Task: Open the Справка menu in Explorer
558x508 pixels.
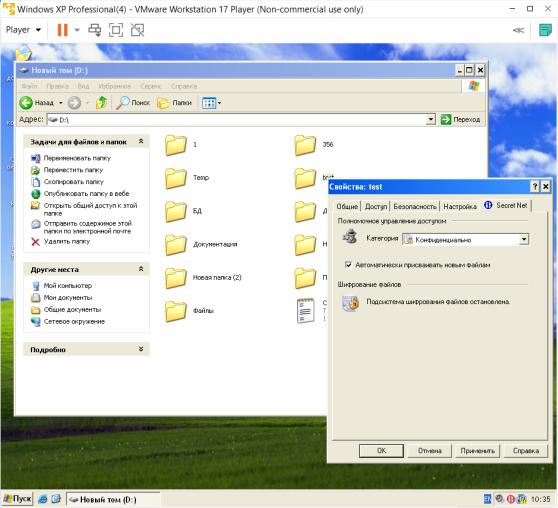Action: pyautogui.click(x=184, y=86)
